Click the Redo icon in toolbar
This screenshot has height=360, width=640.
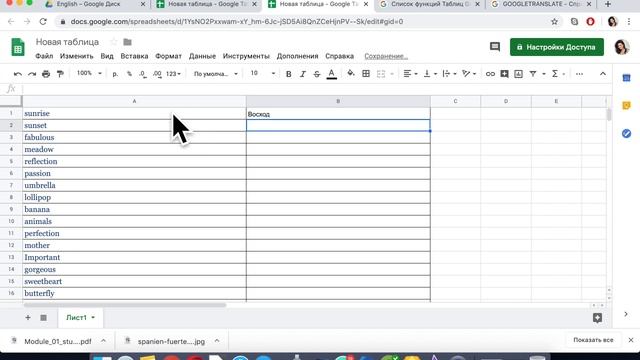click(x=32, y=74)
